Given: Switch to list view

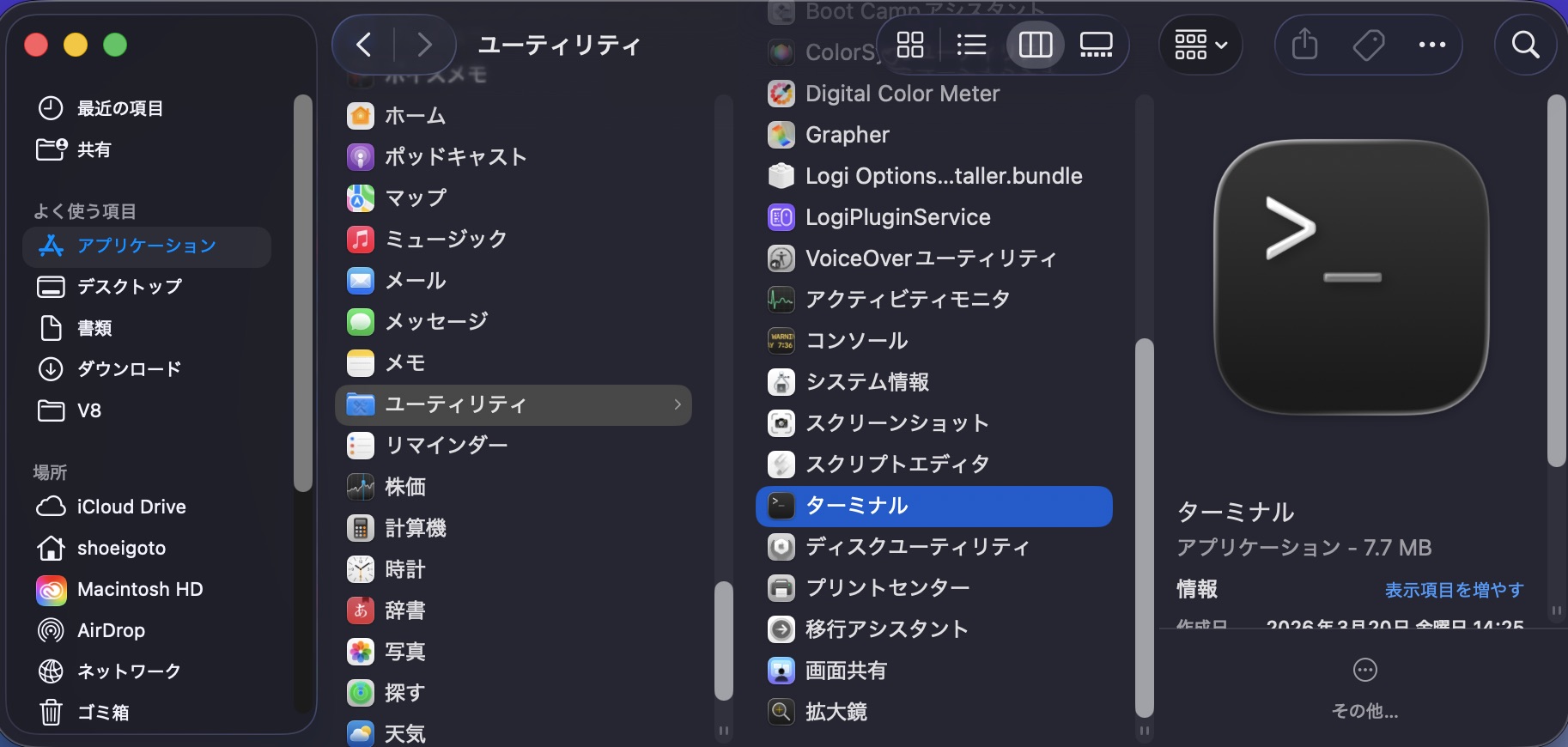Looking at the screenshot, I should (971, 45).
